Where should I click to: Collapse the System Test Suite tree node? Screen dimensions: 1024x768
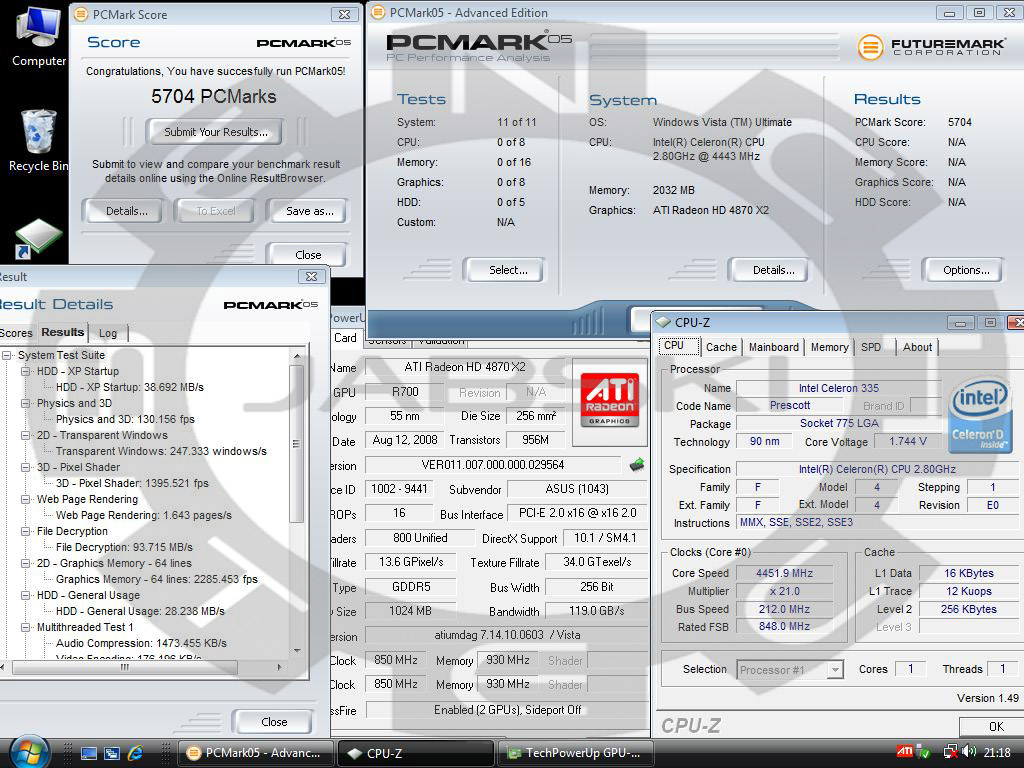pyautogui.click(x=7, y=355)
